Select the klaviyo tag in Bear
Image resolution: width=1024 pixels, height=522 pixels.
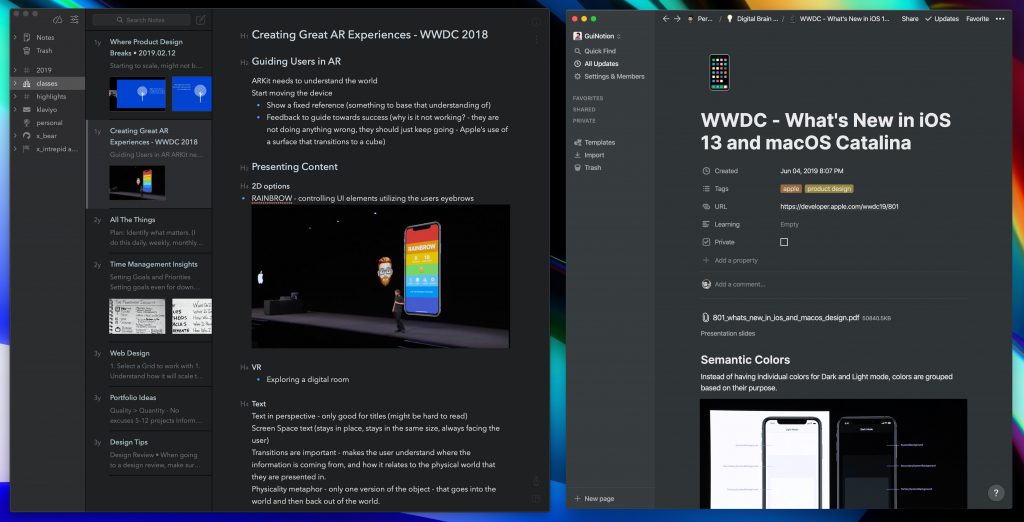coord(48,110)
